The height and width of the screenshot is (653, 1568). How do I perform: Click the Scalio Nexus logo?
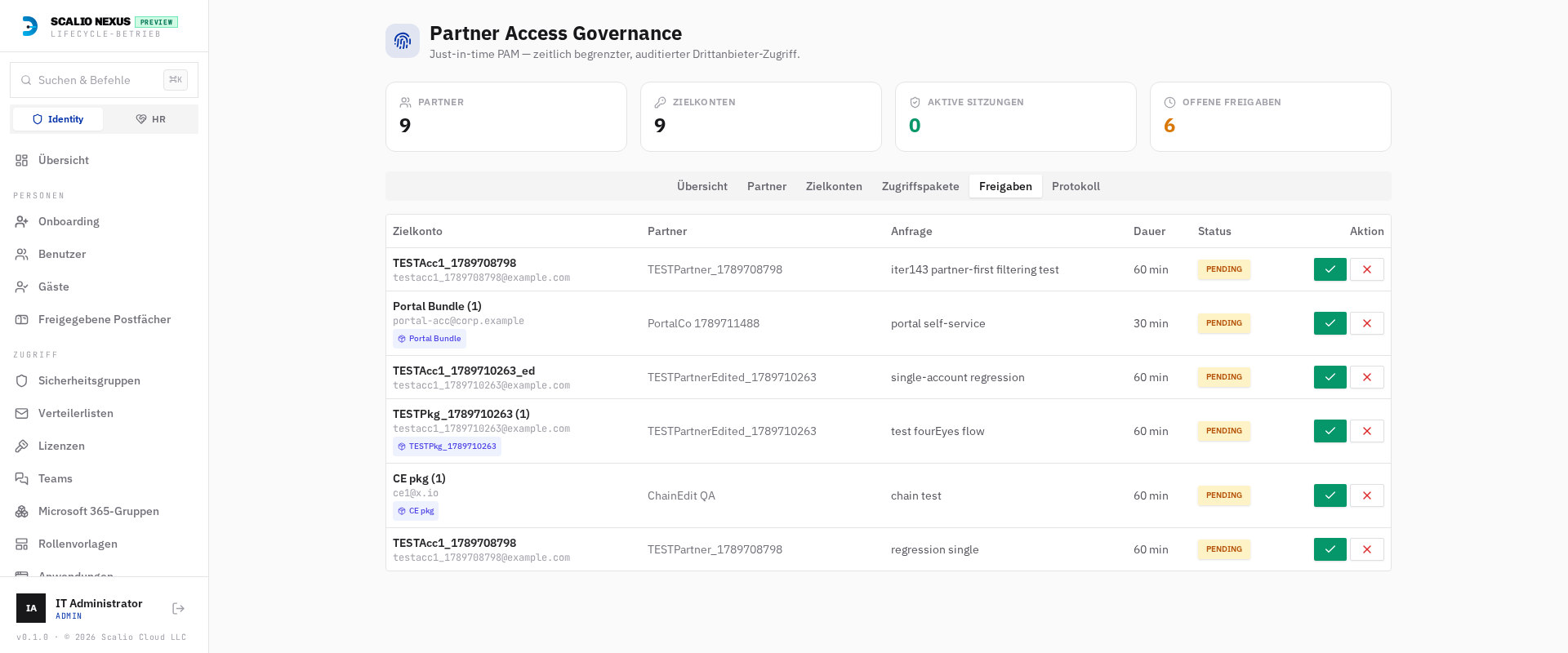tap(29, 26)
